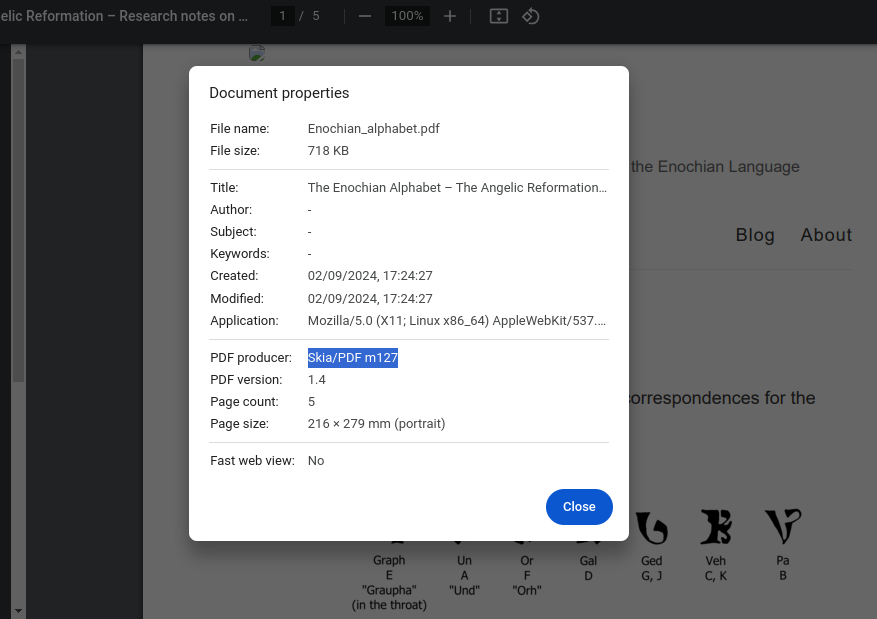
Task: Click the scrollbar up arrow
Action: point(18,52)
